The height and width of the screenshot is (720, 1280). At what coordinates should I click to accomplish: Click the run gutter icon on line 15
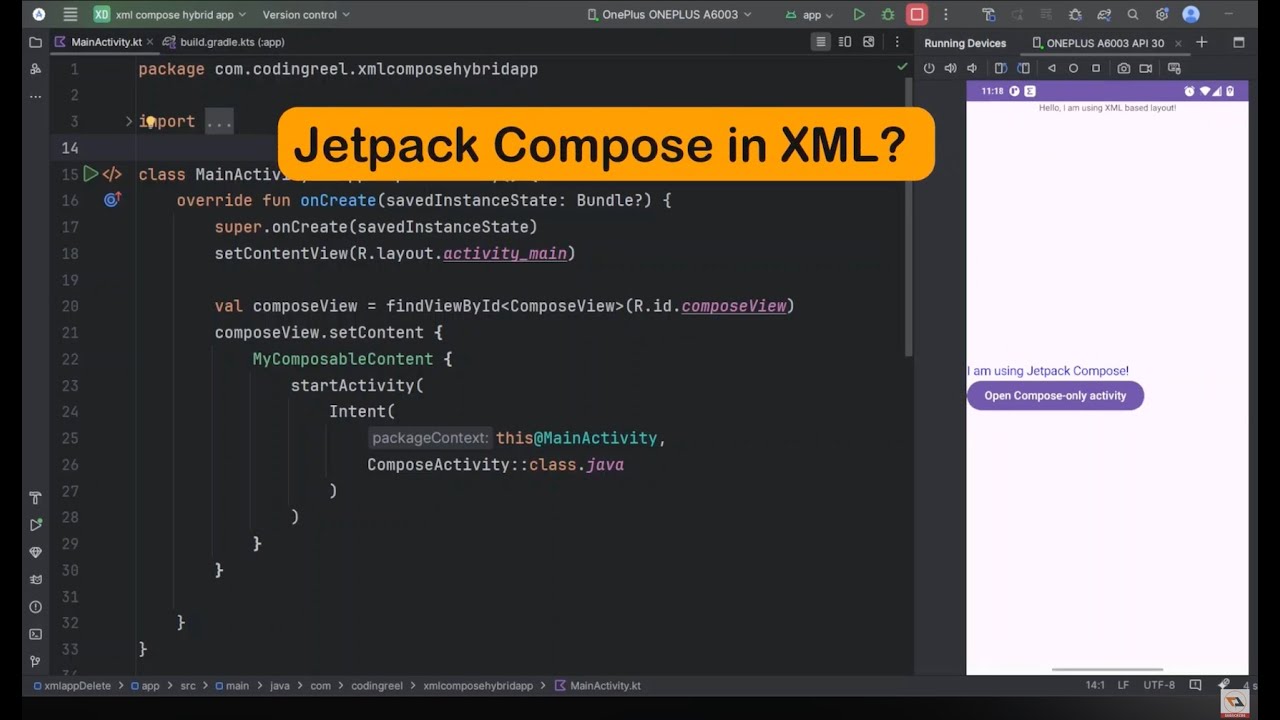pyautogui.click(x=90, y=174)
